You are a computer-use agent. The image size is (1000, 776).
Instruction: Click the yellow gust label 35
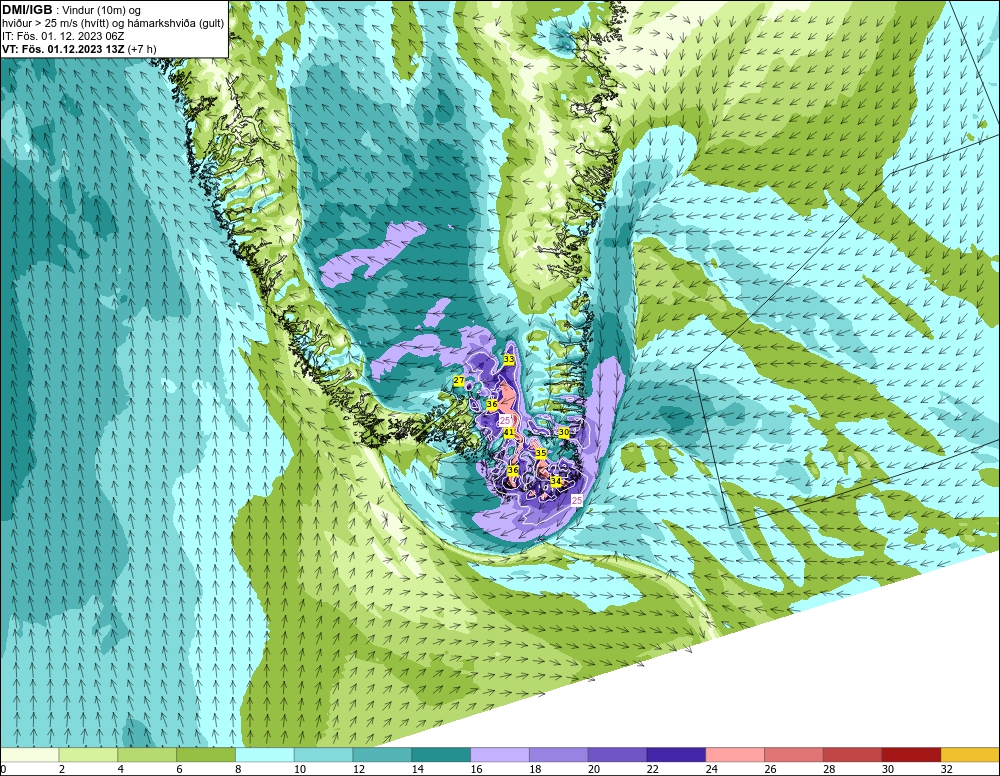(x=541, y=453)
